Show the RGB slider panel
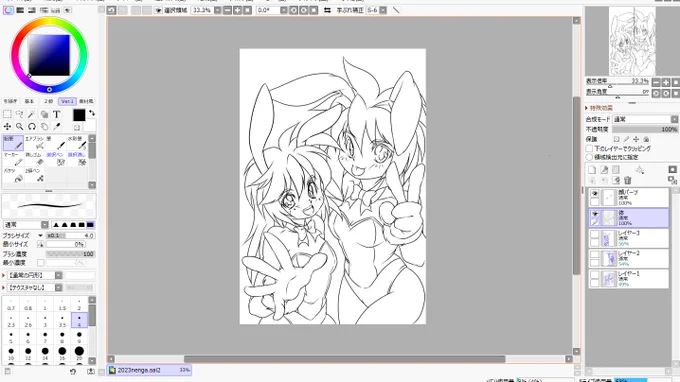 coord(20,10)
